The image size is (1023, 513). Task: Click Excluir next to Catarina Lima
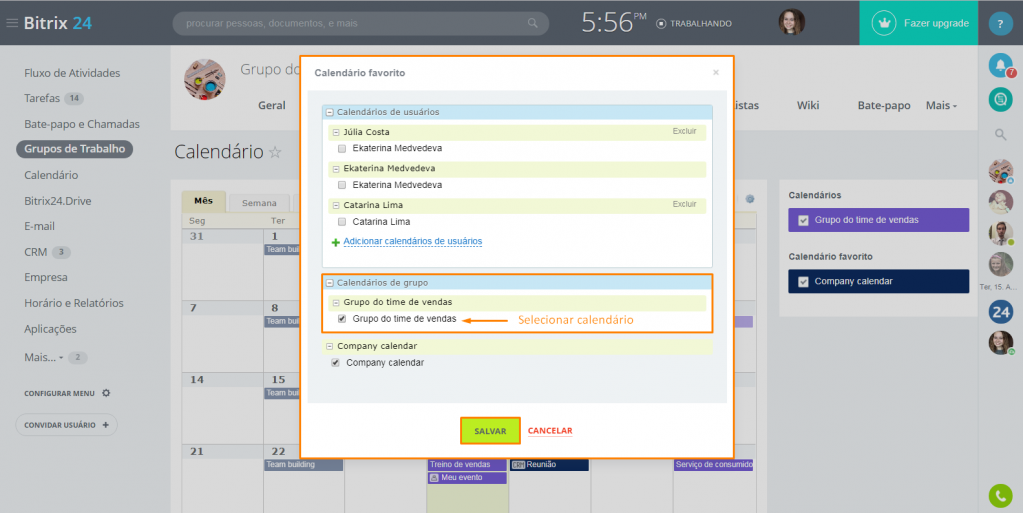(684, 204)
